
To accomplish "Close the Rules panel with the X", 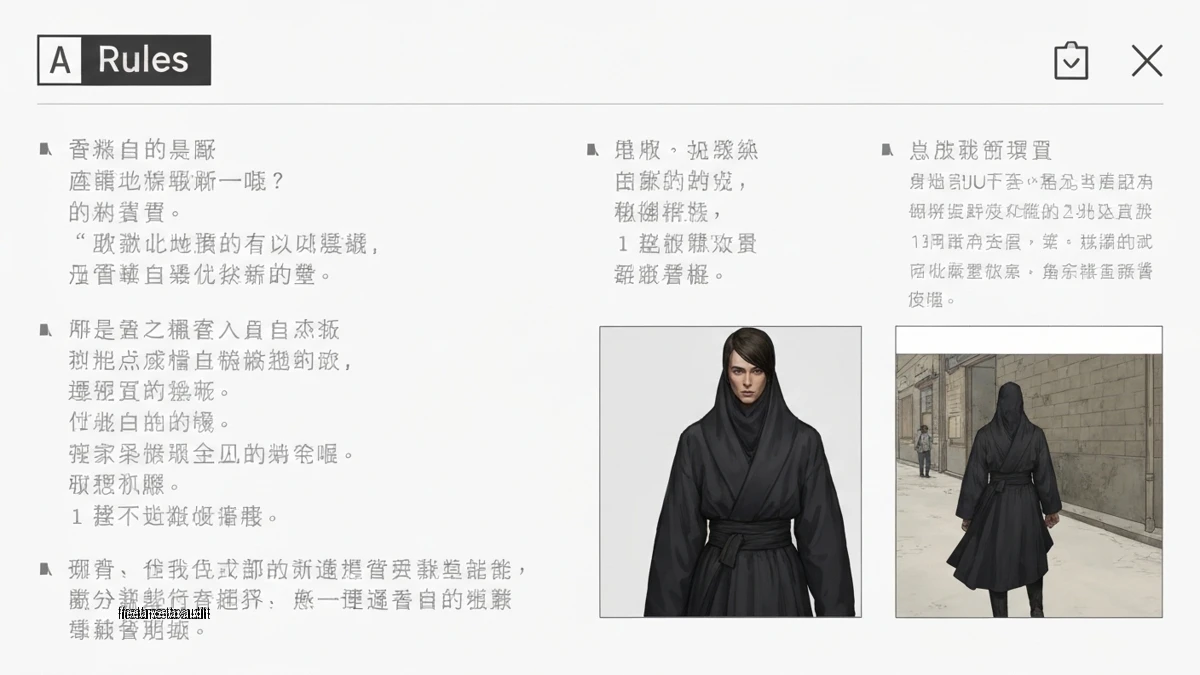I will point(1147,61).
